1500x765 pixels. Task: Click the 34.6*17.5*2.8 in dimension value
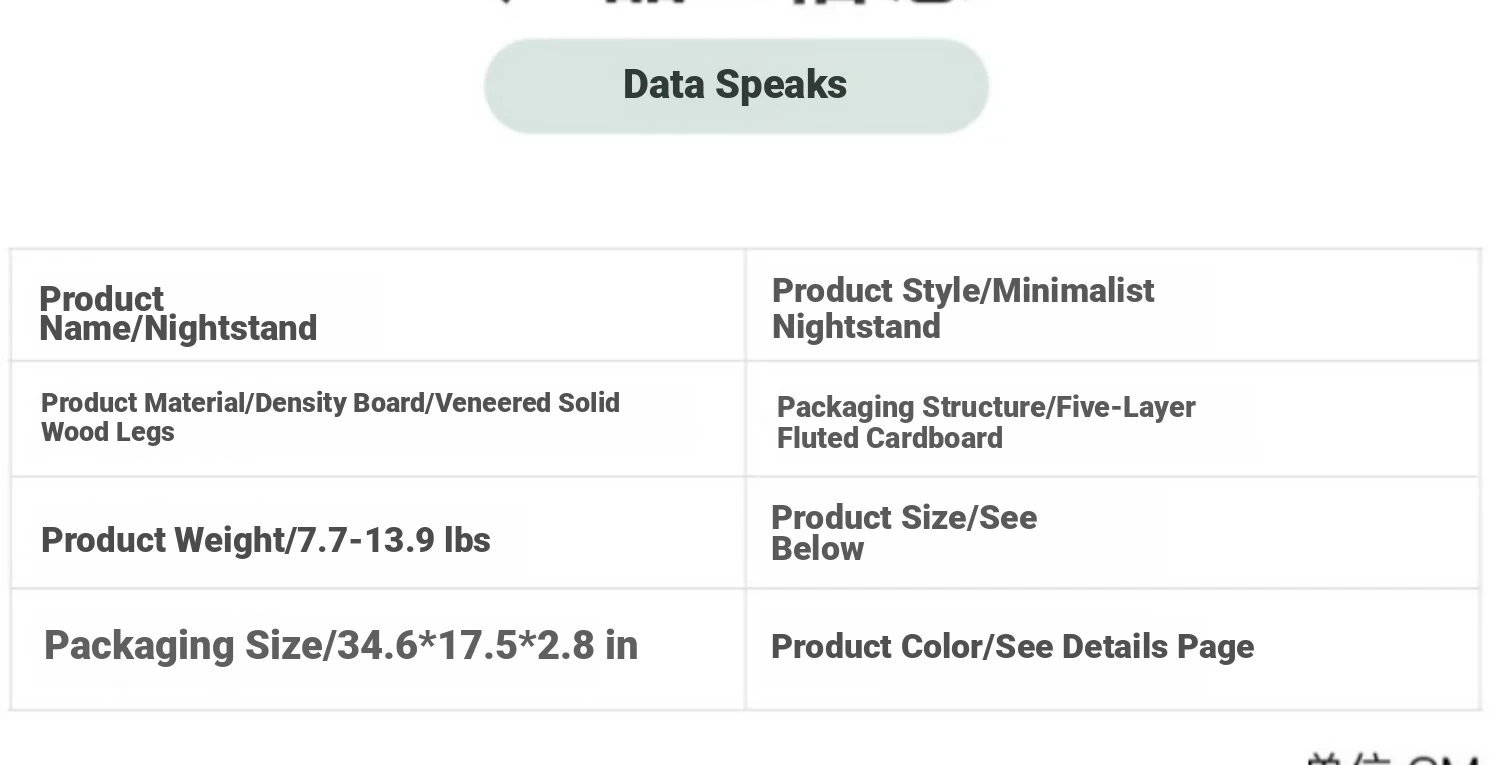(488, 646)
